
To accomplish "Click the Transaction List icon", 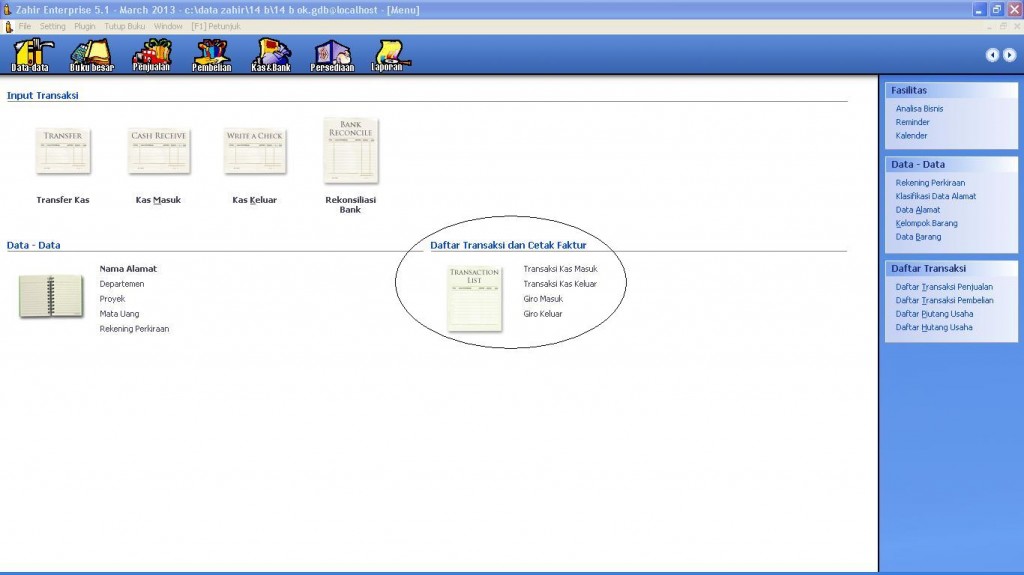I will click(x=474, y=299).
